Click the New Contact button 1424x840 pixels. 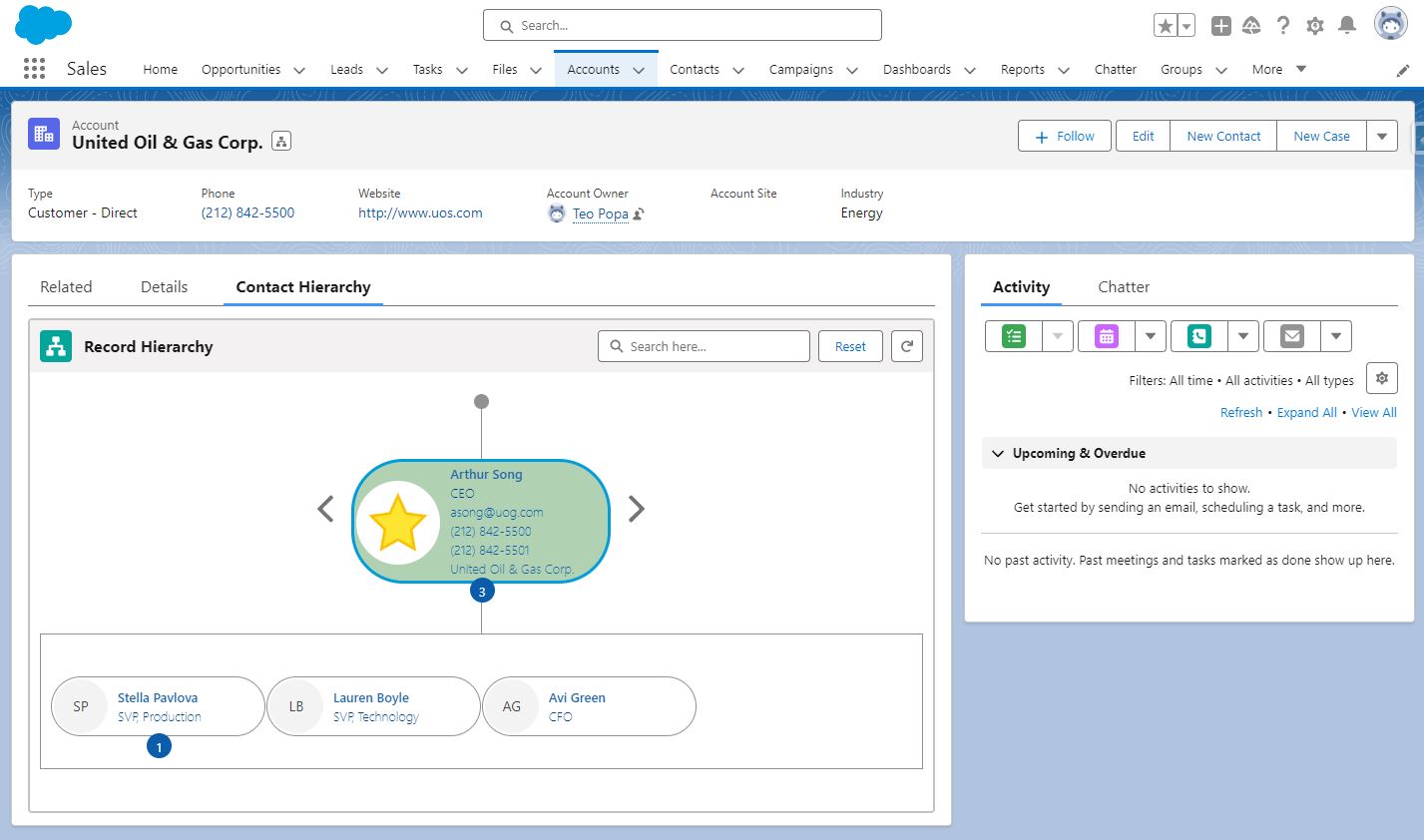pos(1223,136)
